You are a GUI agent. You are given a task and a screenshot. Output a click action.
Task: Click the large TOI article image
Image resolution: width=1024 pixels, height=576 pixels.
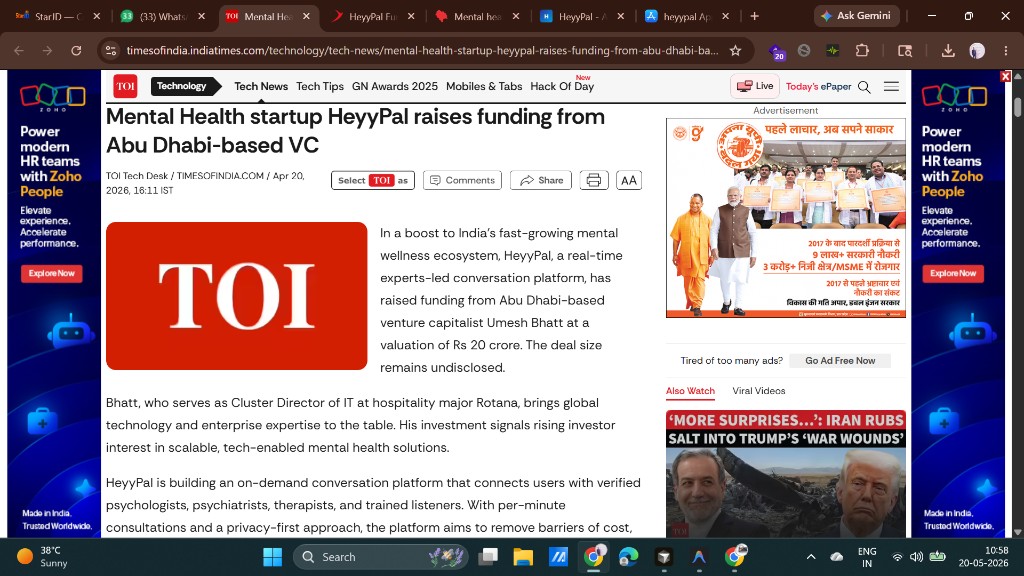(x=236, y=296)
